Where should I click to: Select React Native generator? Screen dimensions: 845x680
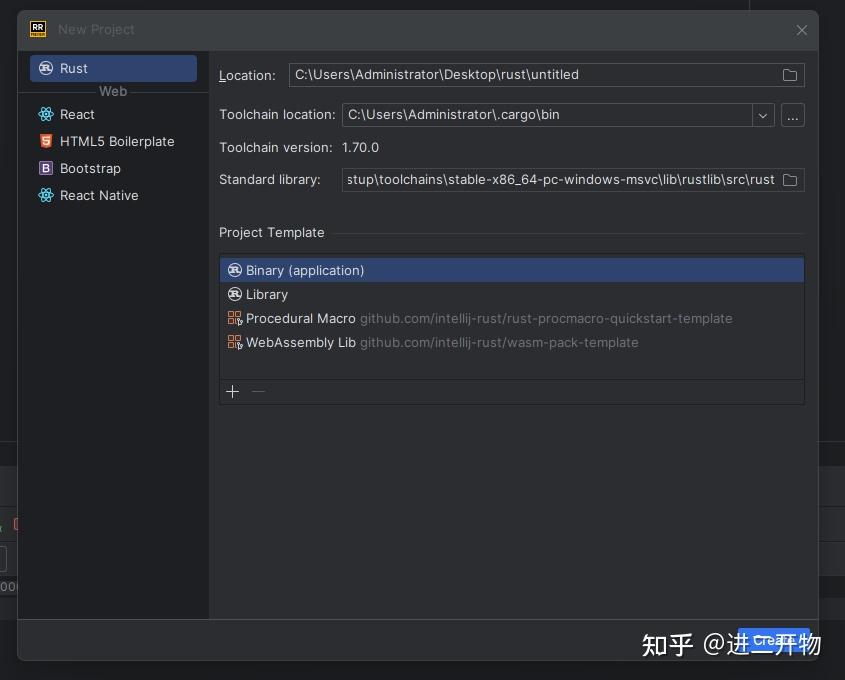[98, 196]
